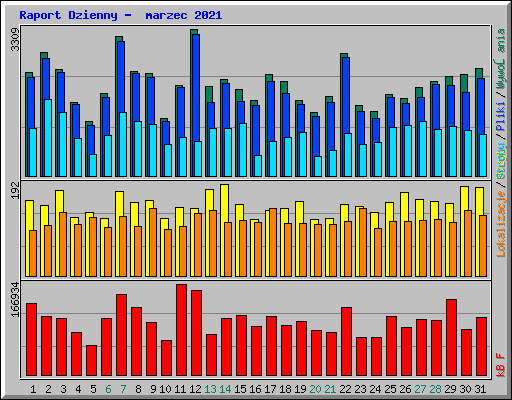
Task: Click the orange bar for day 9
Action: click(153, 242)
